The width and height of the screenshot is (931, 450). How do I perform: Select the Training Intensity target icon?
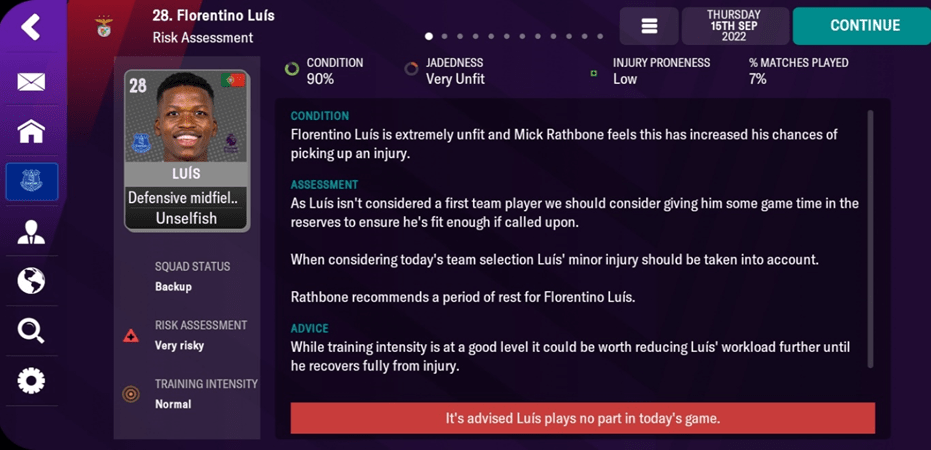coord(131,394)
